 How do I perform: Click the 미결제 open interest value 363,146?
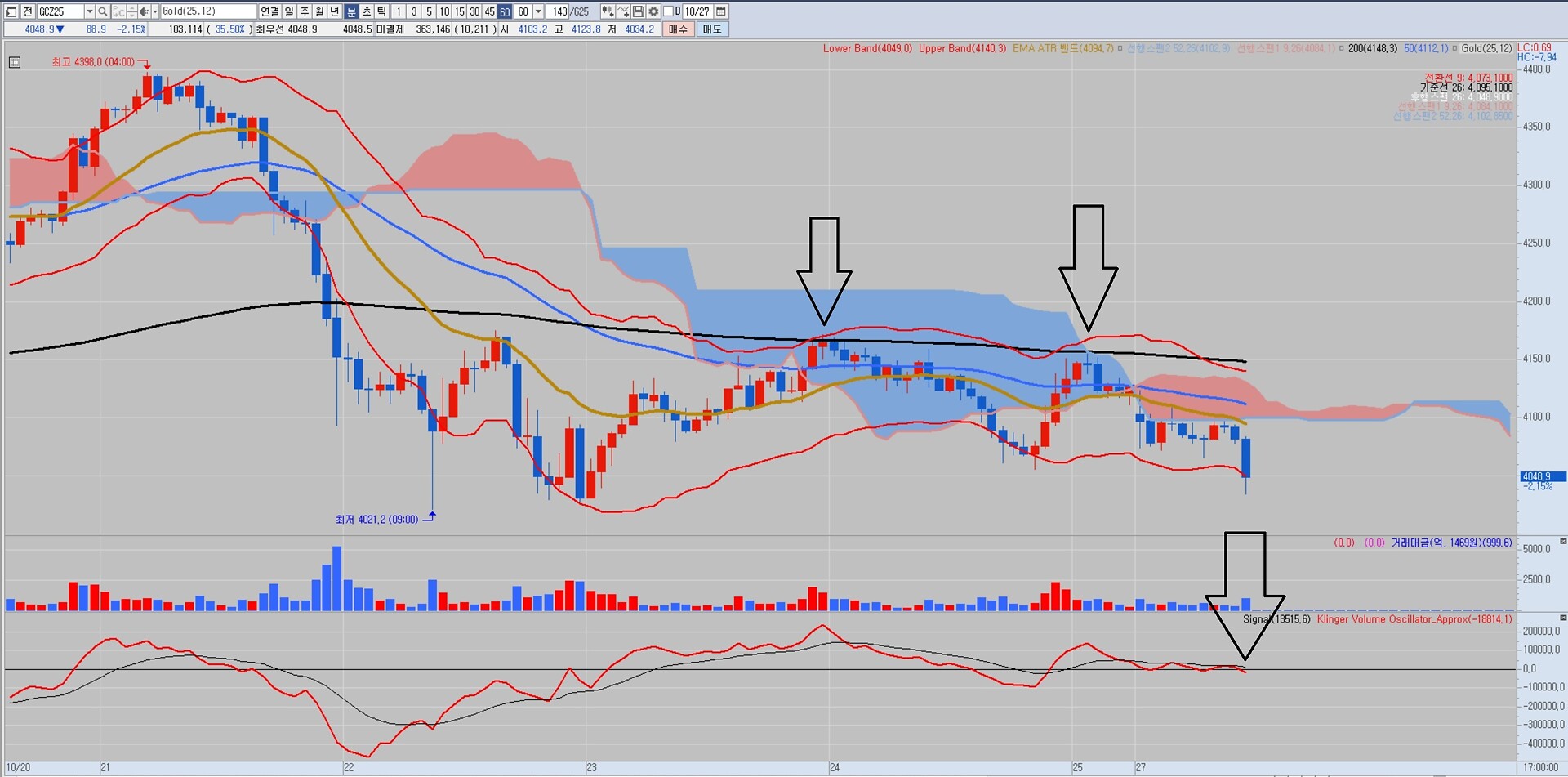pos(433,29)
